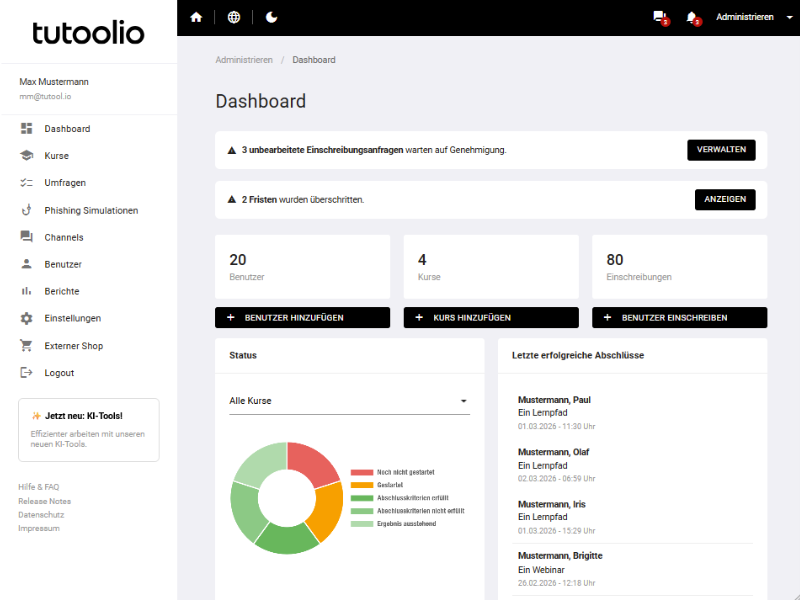Click the Administrieren breadcrumb link
The width and height of the screenshot is (800, 600).
[x=244, y=60]
